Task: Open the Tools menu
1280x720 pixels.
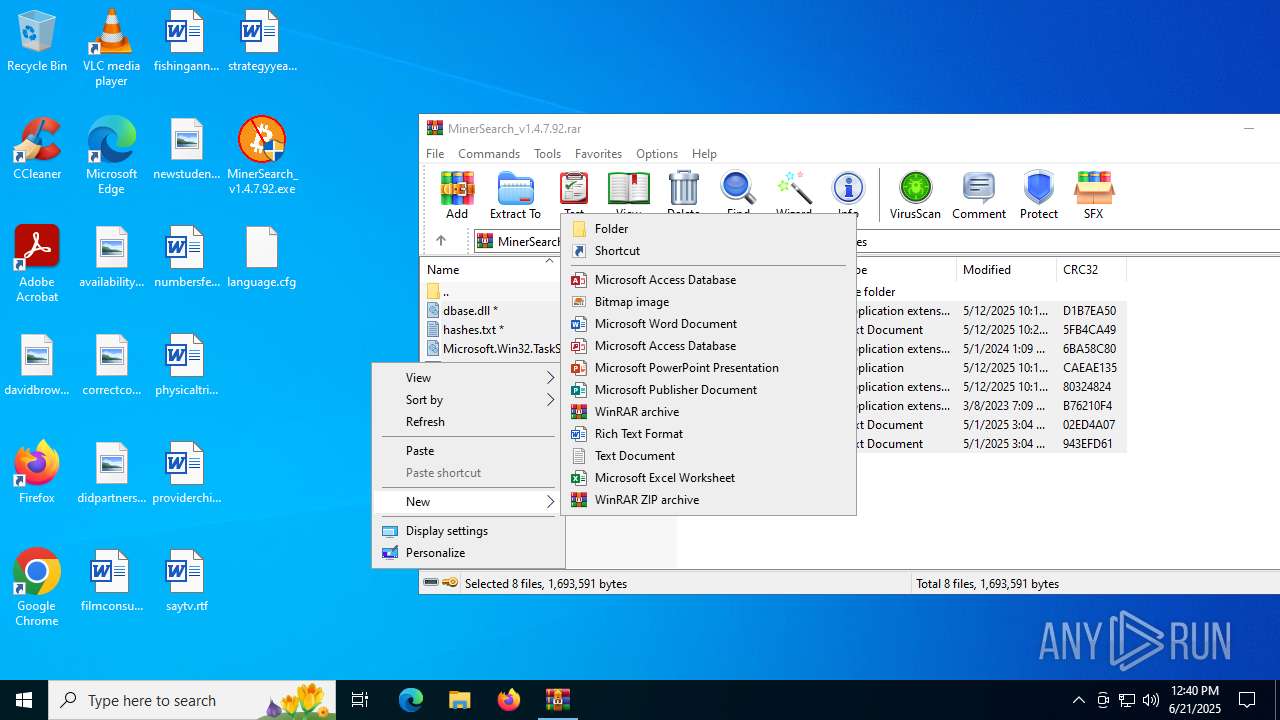Action: [x=547, y=154]
